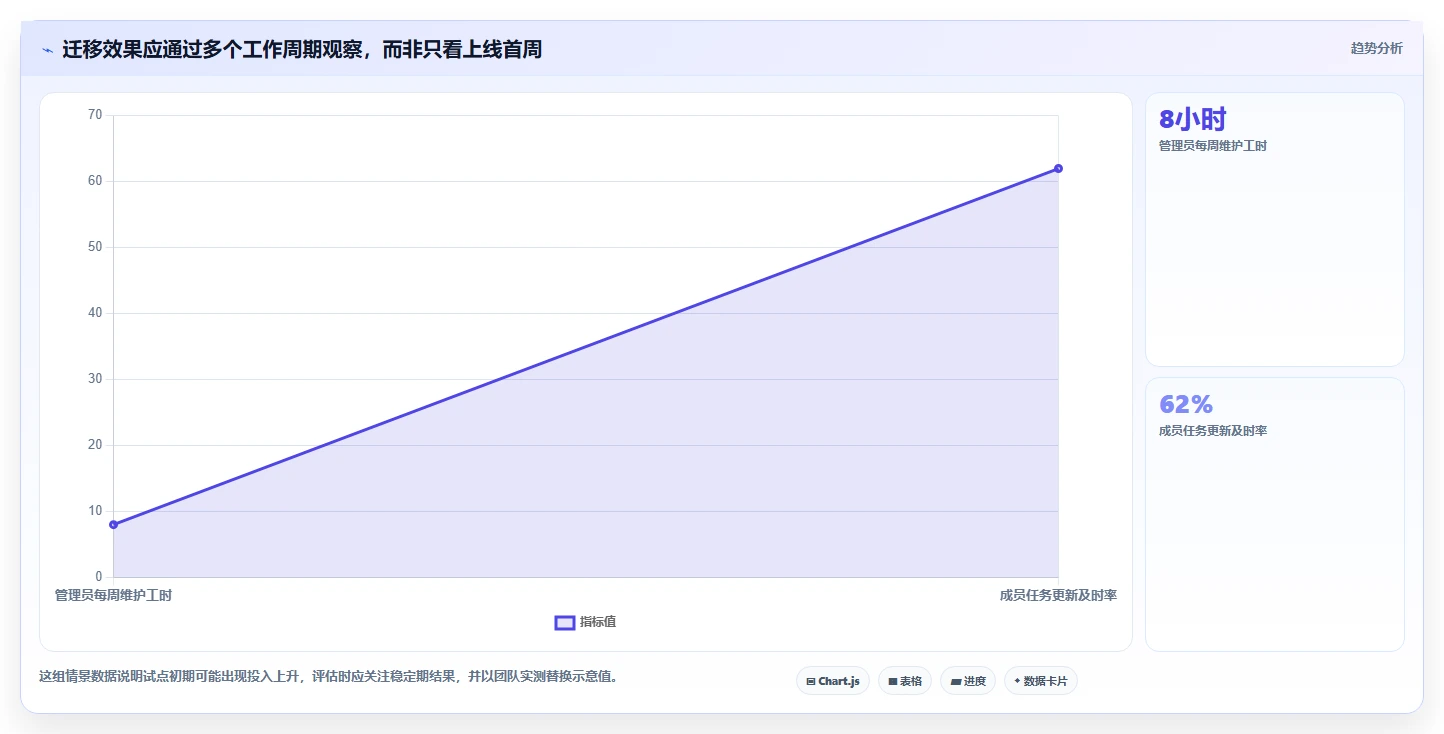Click the 趋势分析 label in header
1444x734 pixels.
1376,48
